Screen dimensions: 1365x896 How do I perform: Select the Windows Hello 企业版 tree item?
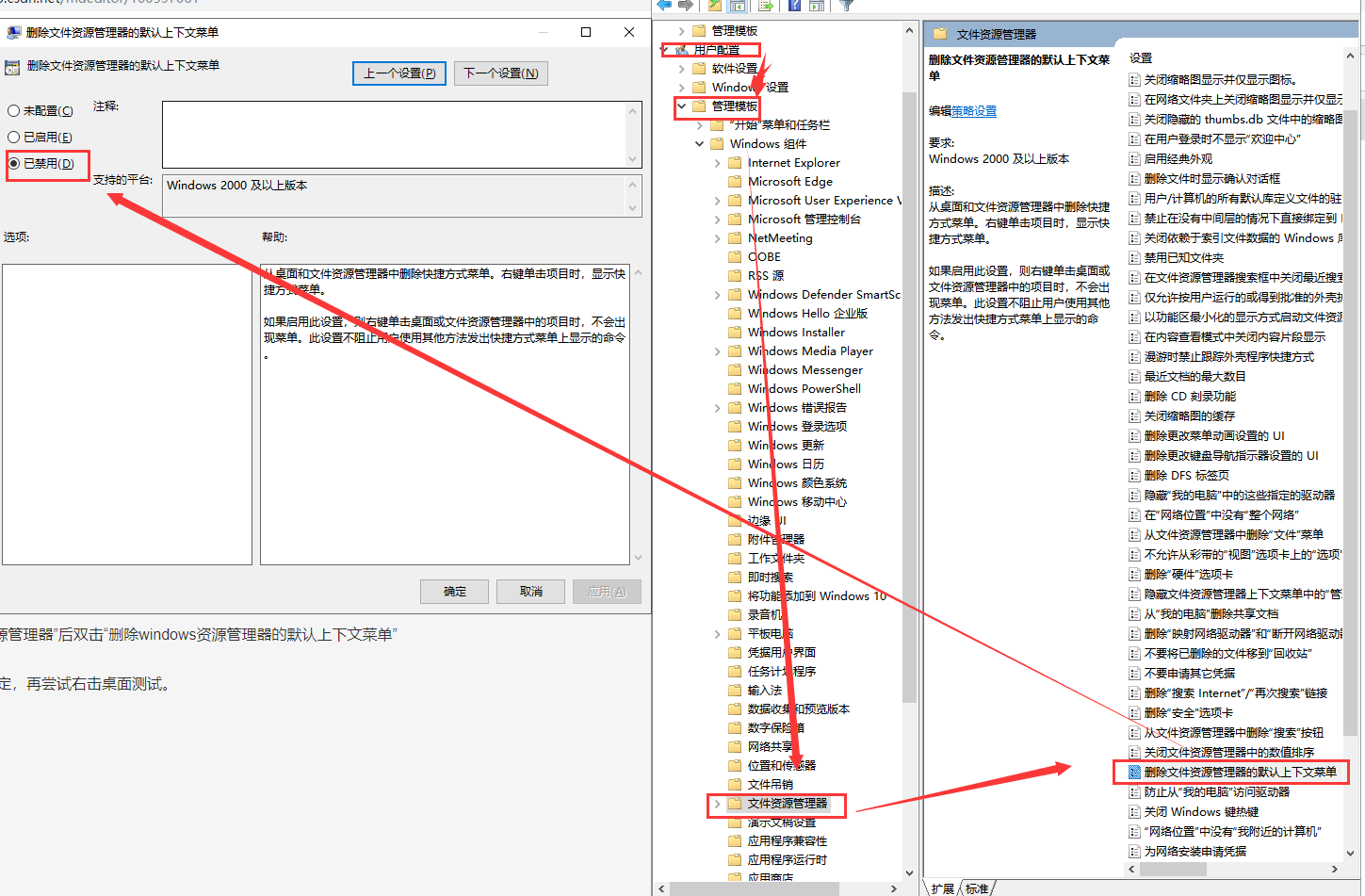(x=807, y=314)
